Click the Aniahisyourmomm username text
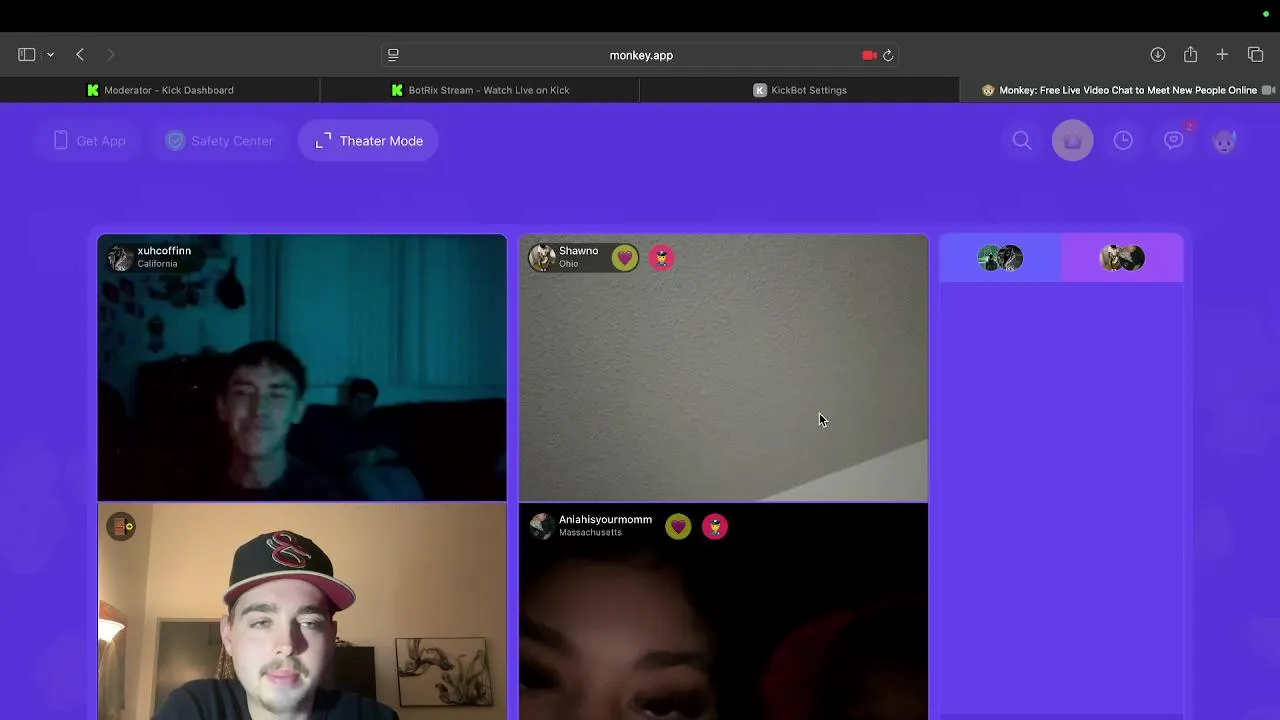1280x720 pixels. 605,520
